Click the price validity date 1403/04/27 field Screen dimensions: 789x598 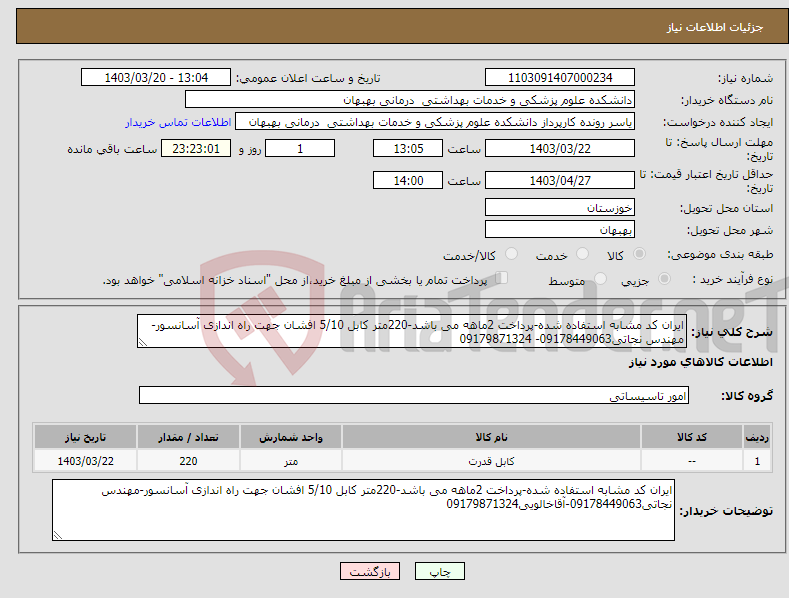click(560, 180)
